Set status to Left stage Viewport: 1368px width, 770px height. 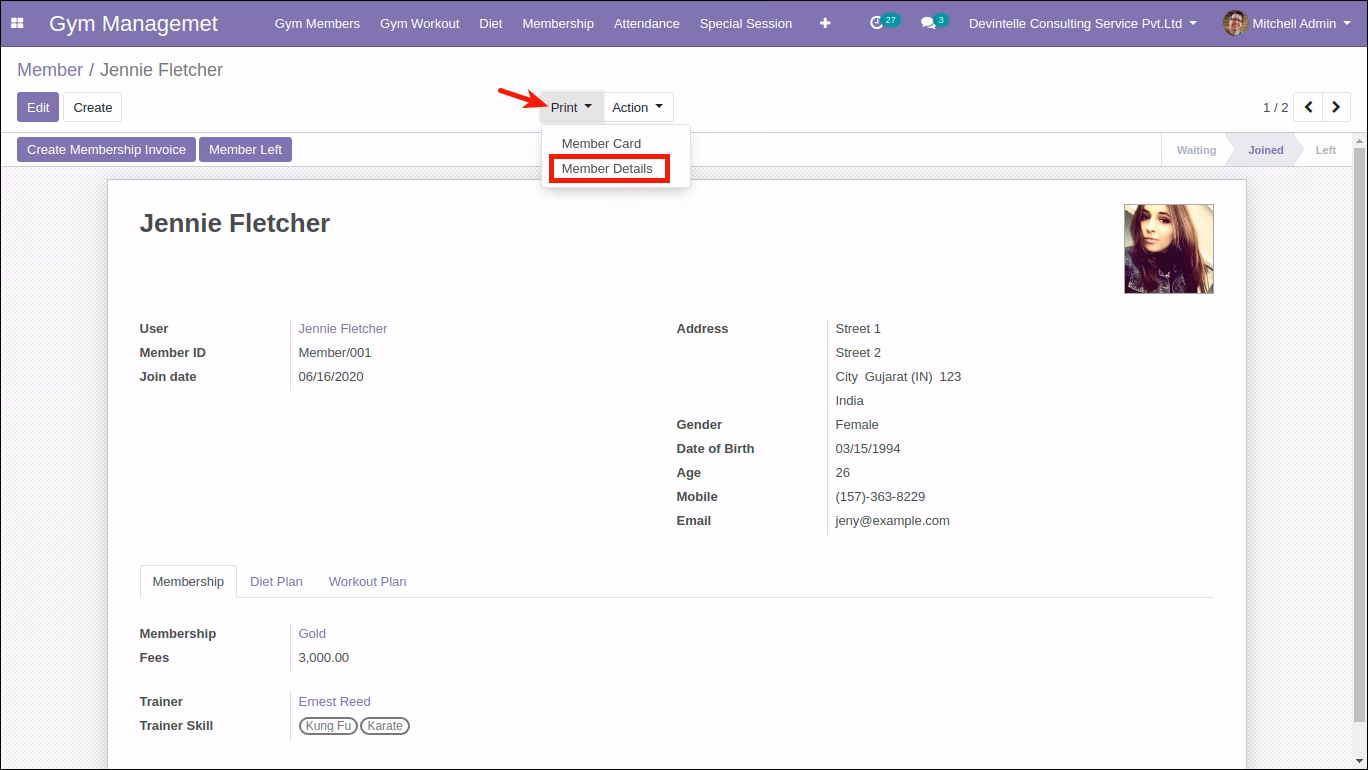[x=1325, y=150]
